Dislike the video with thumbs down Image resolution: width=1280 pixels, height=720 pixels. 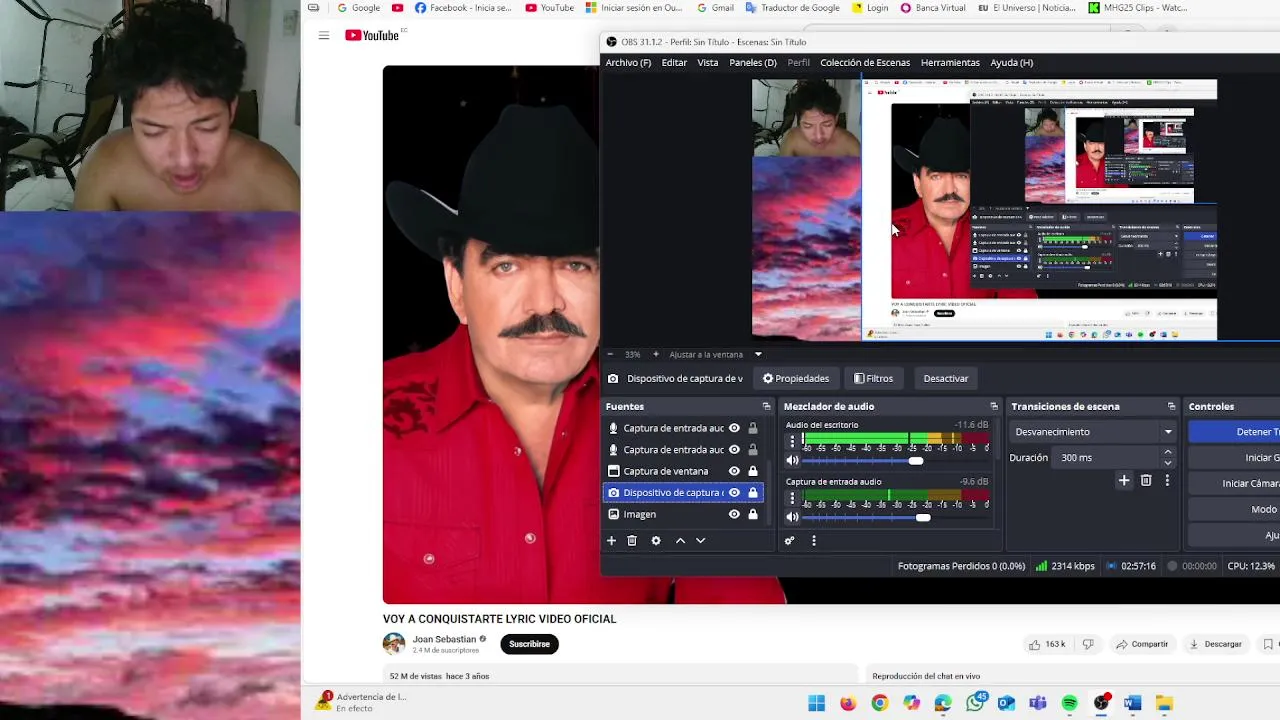pos(1088,644)
